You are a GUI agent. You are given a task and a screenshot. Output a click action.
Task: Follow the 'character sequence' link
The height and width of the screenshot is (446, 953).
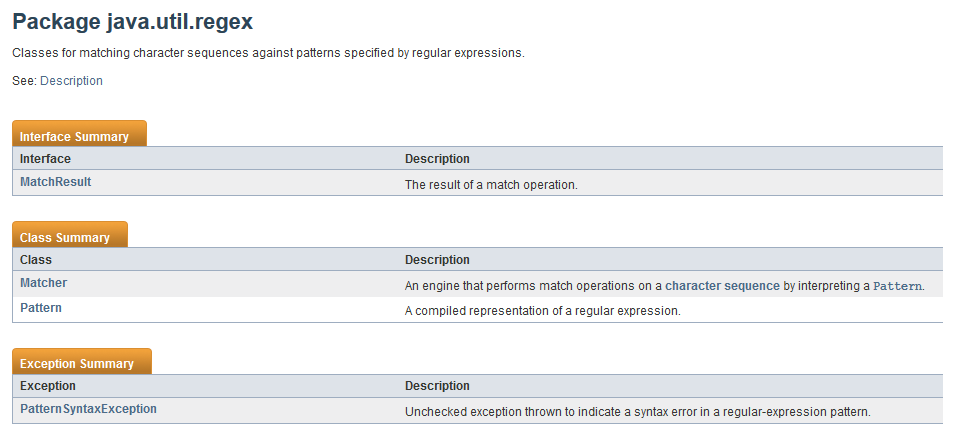click(x=722, y=286)
